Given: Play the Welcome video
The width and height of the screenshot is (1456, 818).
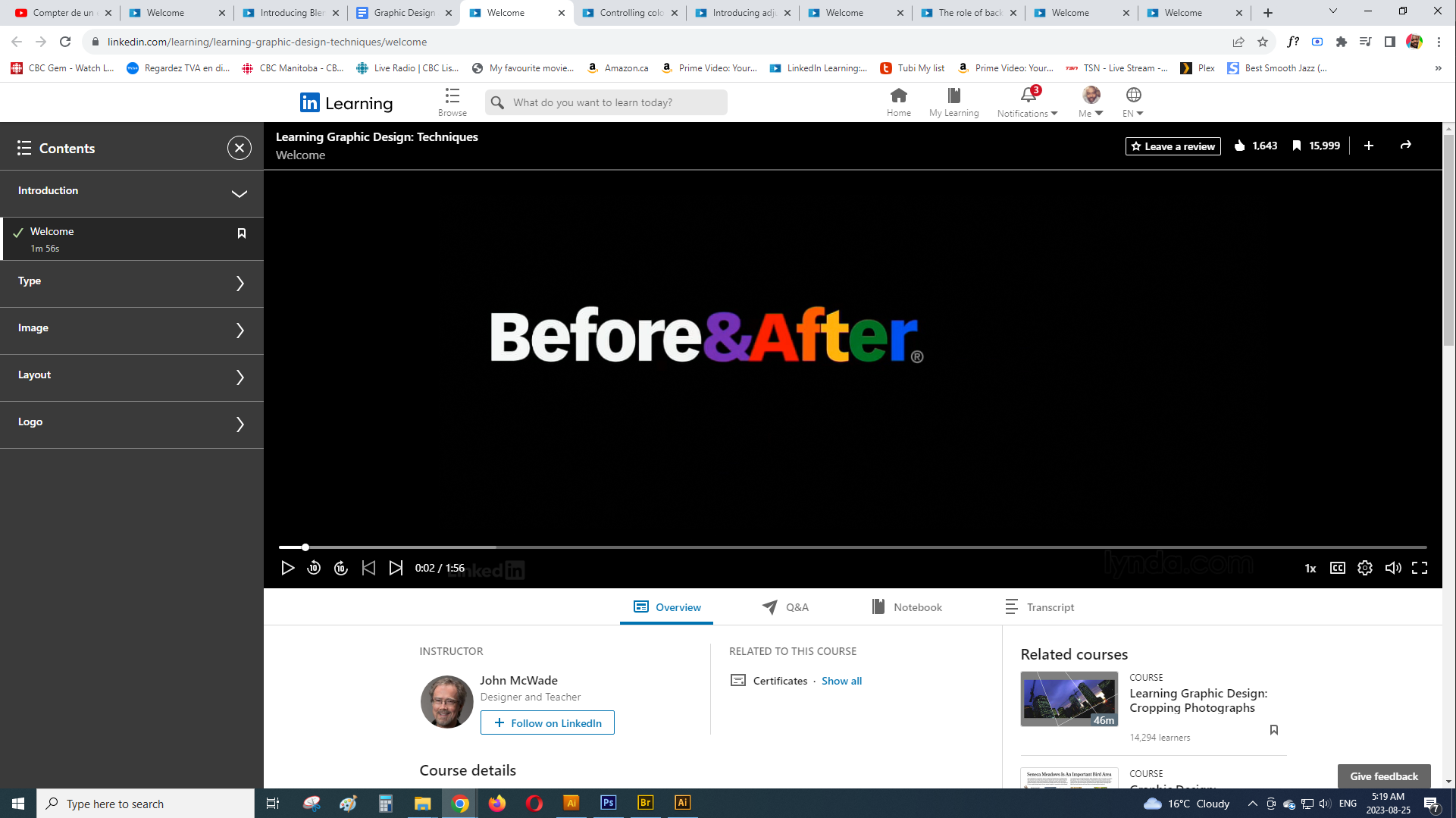Looking at the screenshot, I should 287,568.
